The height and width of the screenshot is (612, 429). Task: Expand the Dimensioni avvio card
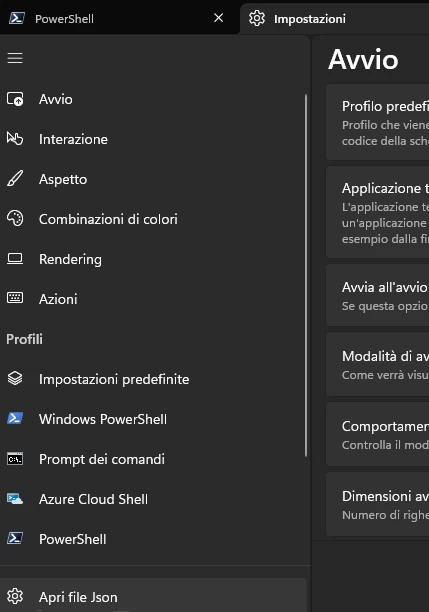coord(377,504)
